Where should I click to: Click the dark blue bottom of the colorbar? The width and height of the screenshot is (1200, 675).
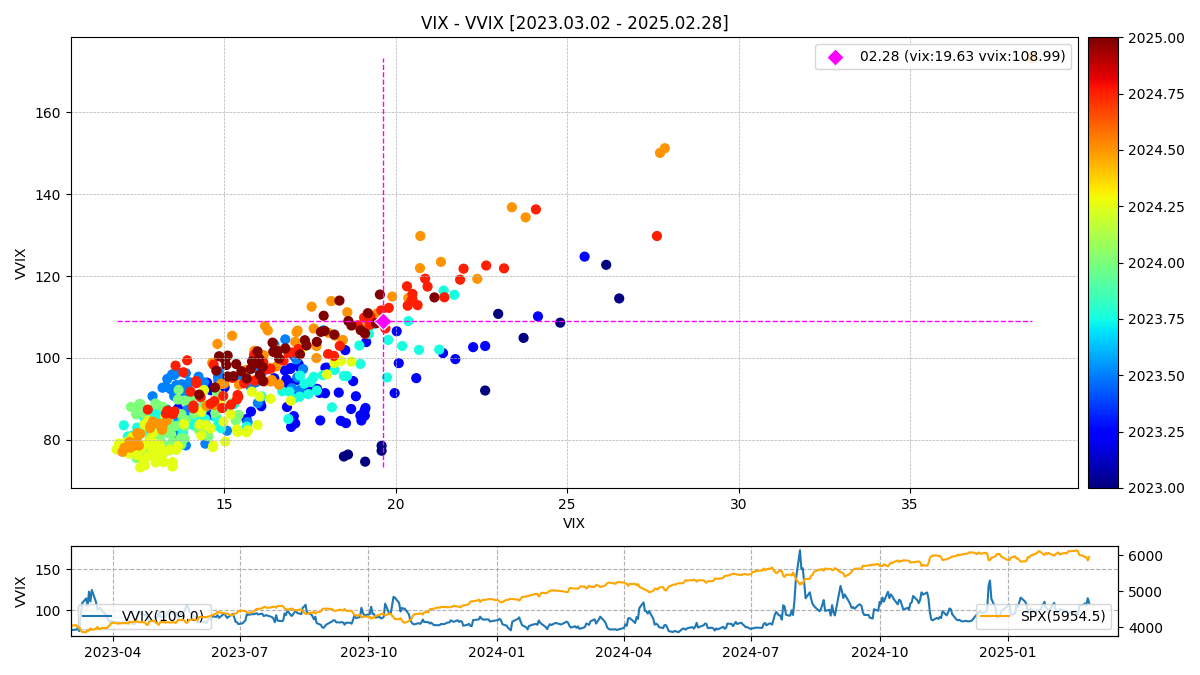tap(1103, 481)
